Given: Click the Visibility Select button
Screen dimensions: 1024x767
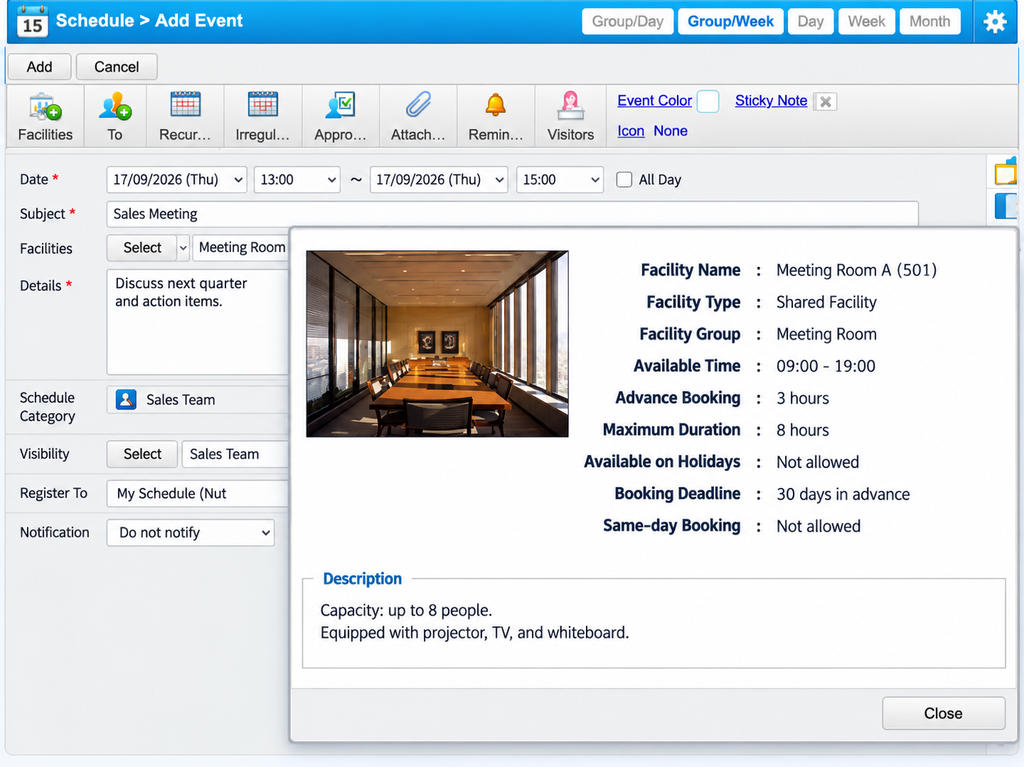Looking at the screenshot, I should coord(142,454).
